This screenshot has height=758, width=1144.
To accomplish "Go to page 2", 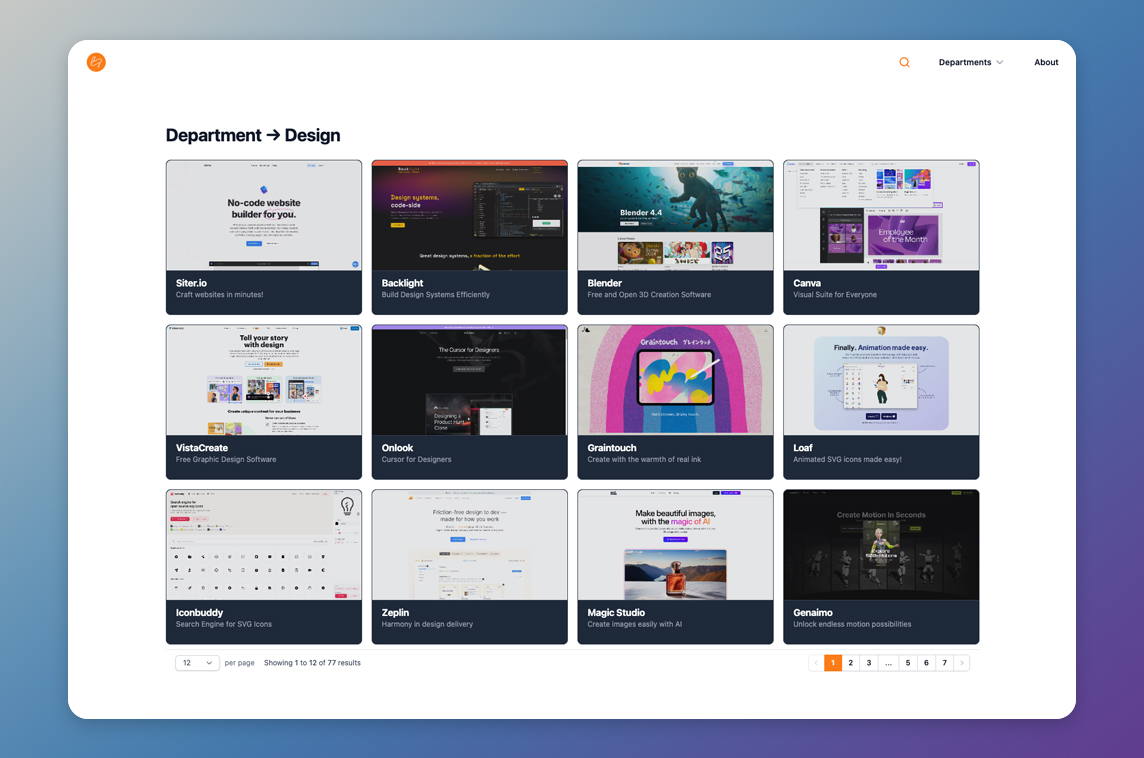I will [x=851, y=663].
